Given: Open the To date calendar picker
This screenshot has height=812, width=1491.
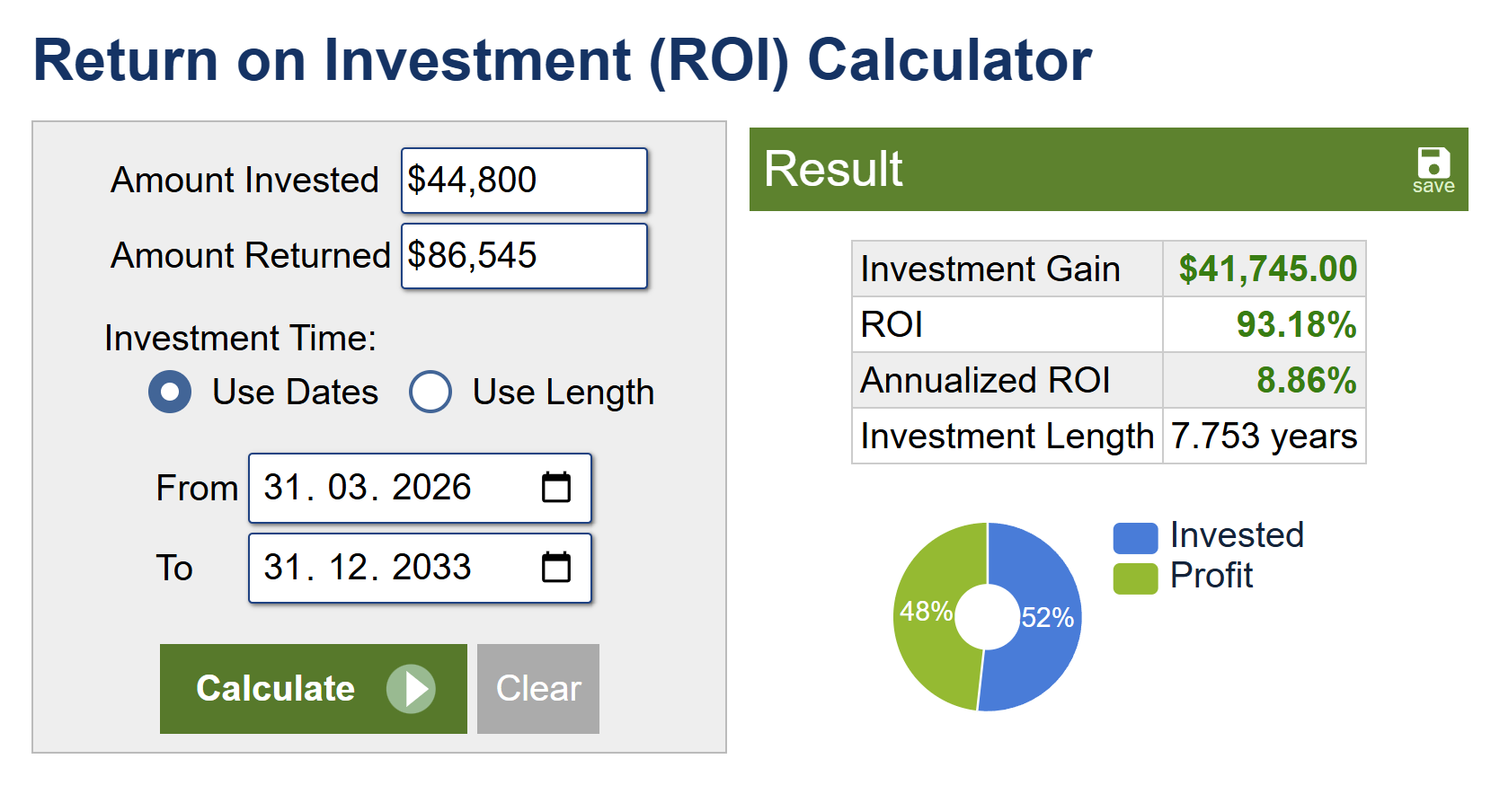Looking at the screenshot, I should (556, 568).
